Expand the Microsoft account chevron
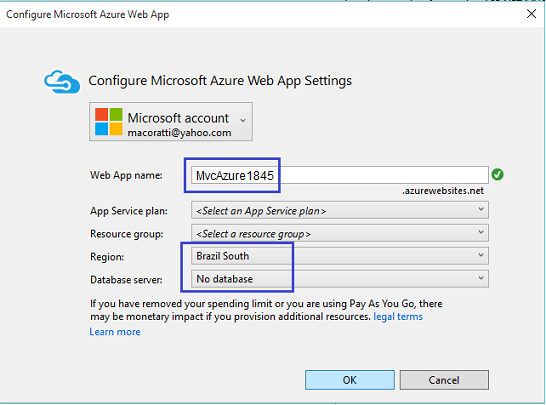This screenshot has height=405, width=546. click(243, 120)
